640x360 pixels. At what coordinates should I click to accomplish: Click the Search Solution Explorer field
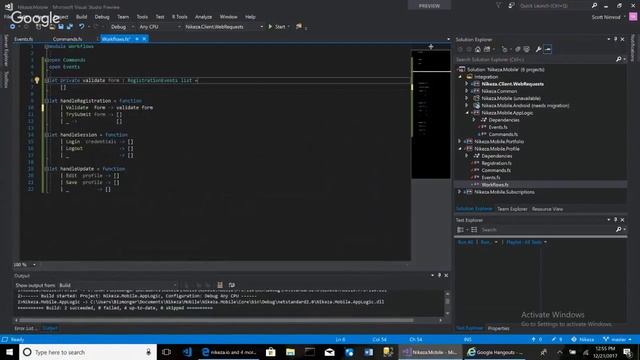pyautogui.click(x=535, y=60)
